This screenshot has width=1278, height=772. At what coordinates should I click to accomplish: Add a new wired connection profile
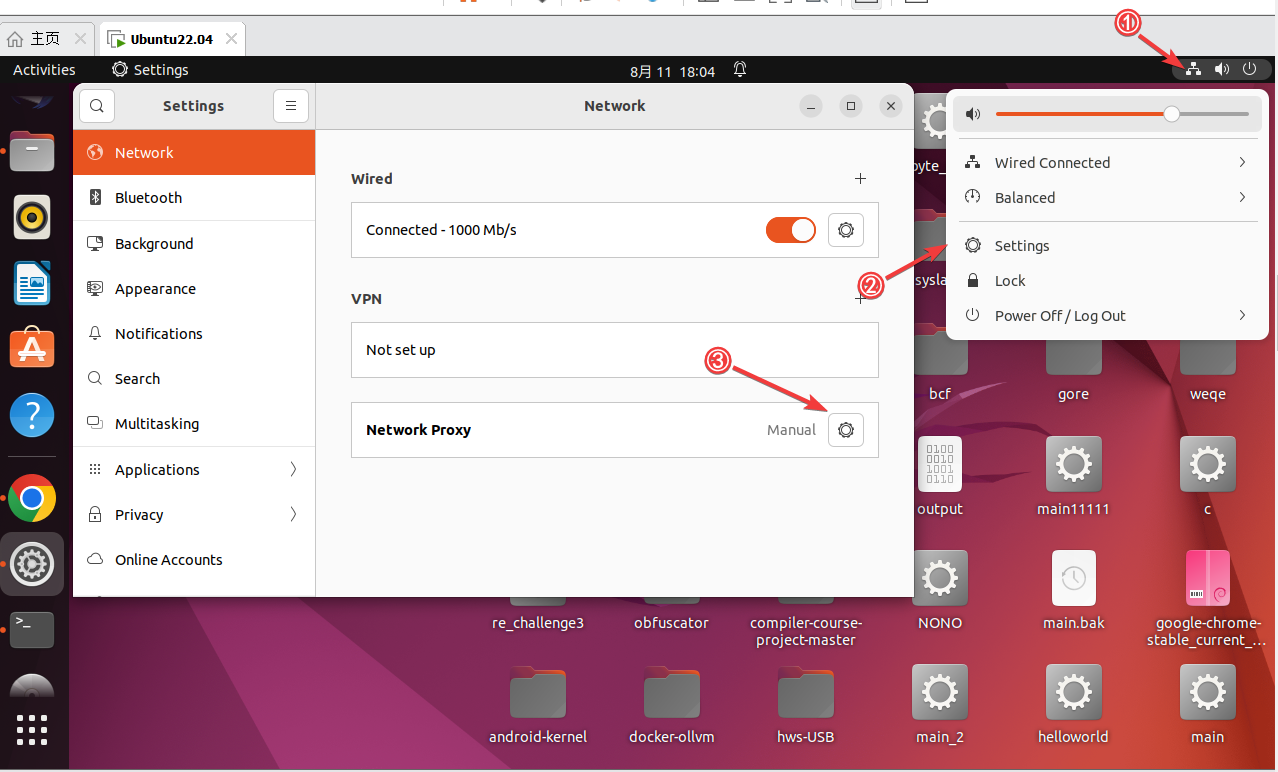860,179
